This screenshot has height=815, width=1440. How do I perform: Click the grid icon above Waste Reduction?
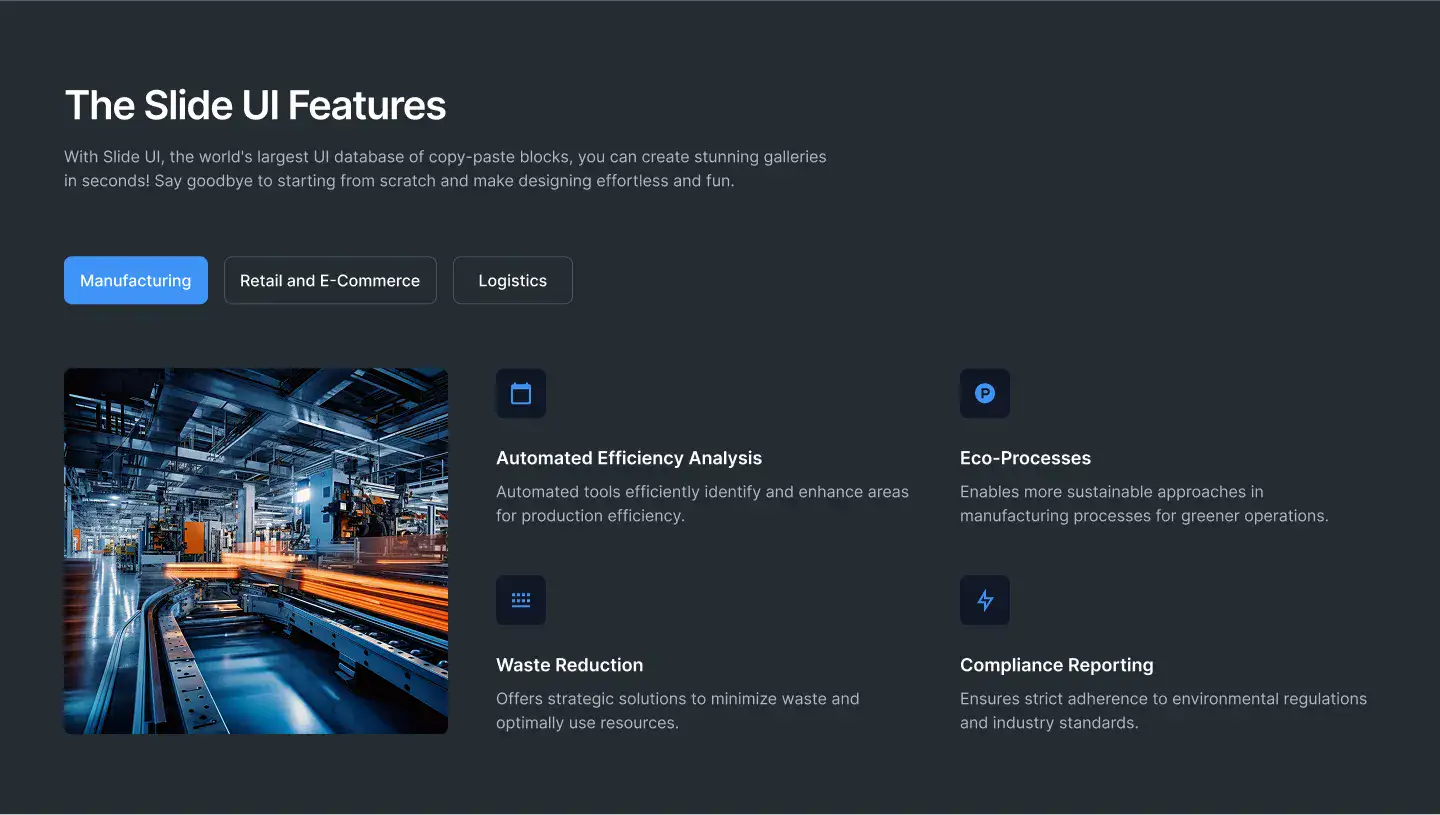coord(521,600)
